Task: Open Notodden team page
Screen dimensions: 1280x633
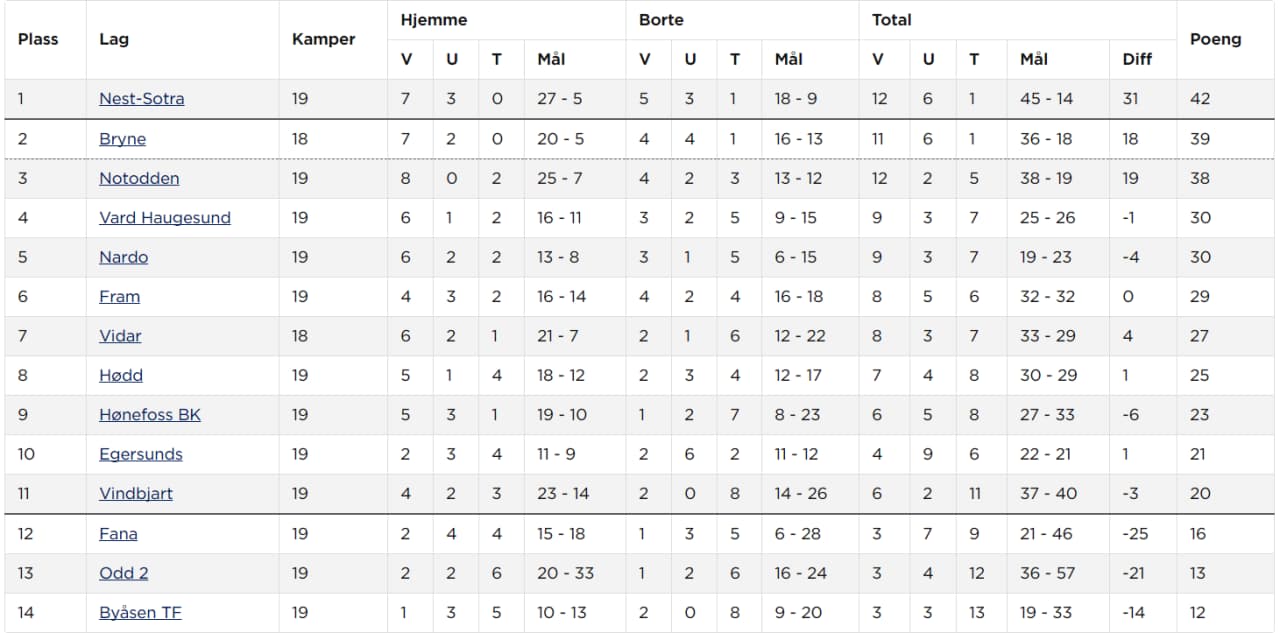Action: (x=140, y=178)
